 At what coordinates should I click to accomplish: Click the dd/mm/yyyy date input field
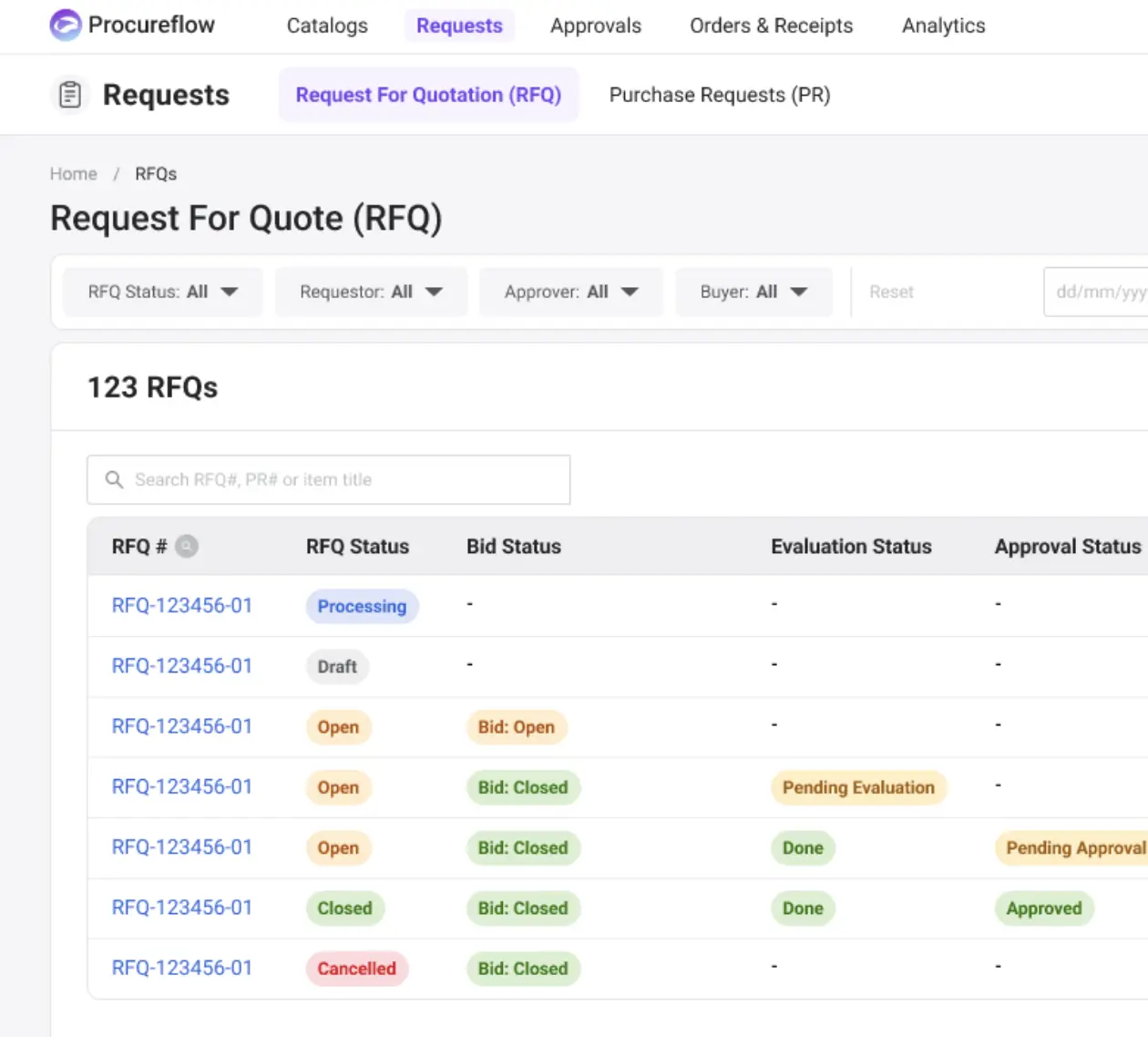[1098, 293]
